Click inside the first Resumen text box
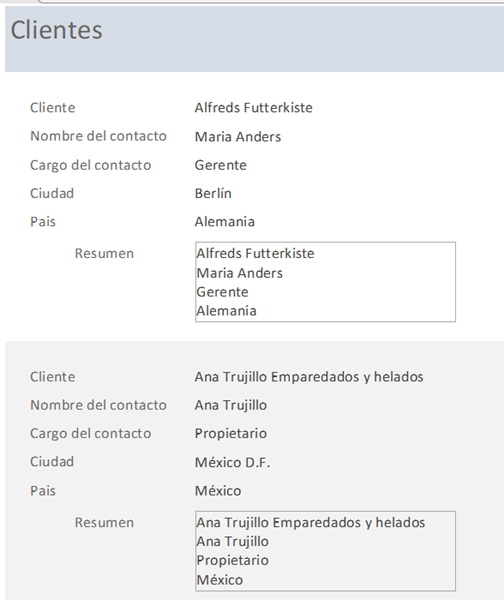The image size is (504, 600). click(x=325, y=282)
